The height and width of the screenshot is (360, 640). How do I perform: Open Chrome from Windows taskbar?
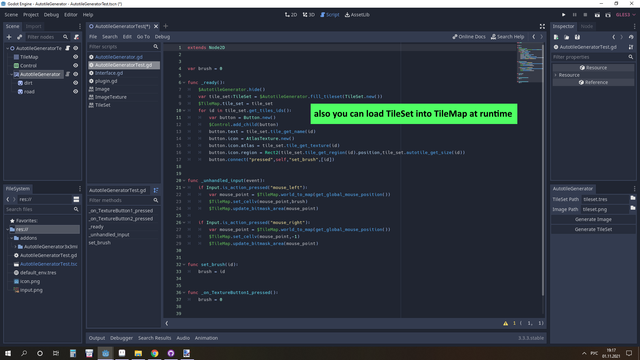click(154, 353)
